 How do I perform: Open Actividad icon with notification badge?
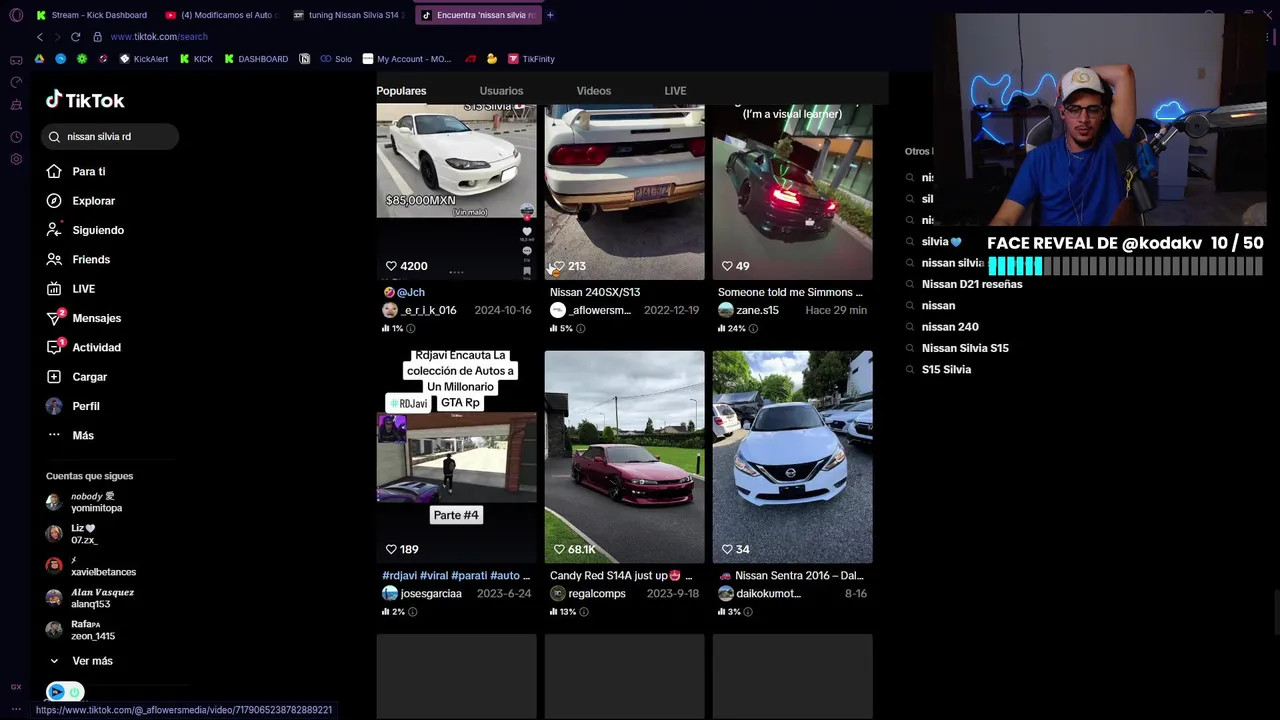(x=54, y=347)
